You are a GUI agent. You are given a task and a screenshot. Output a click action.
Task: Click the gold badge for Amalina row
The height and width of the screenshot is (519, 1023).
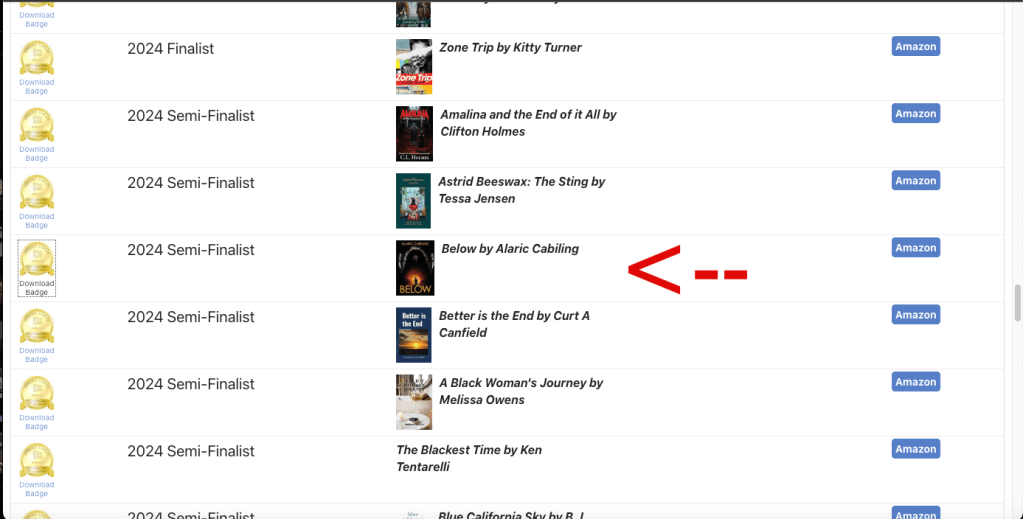37,125
